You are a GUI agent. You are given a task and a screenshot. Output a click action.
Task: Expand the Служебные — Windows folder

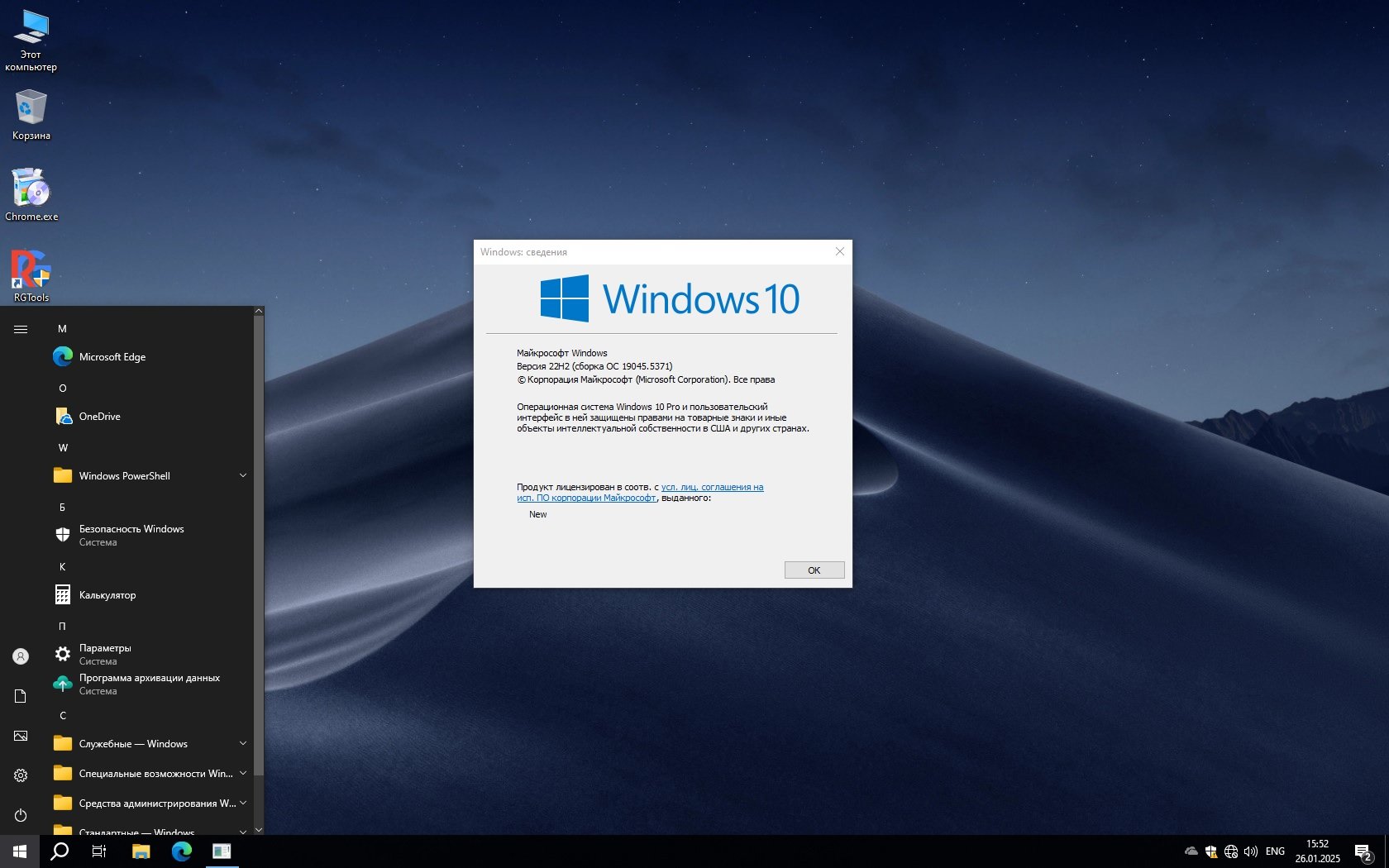[243, 743]
